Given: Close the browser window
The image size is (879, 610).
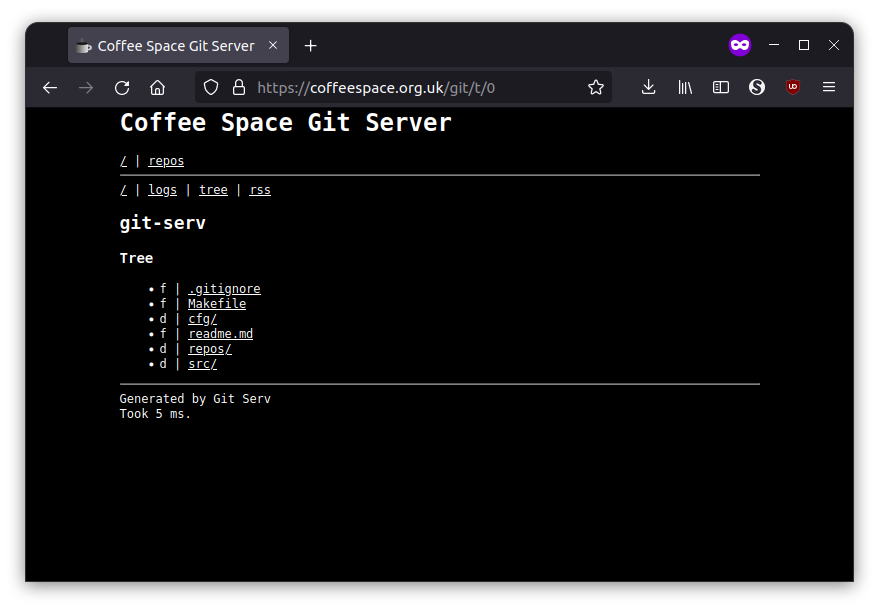Looking at the screenshot, I should (x=834, y=45).
